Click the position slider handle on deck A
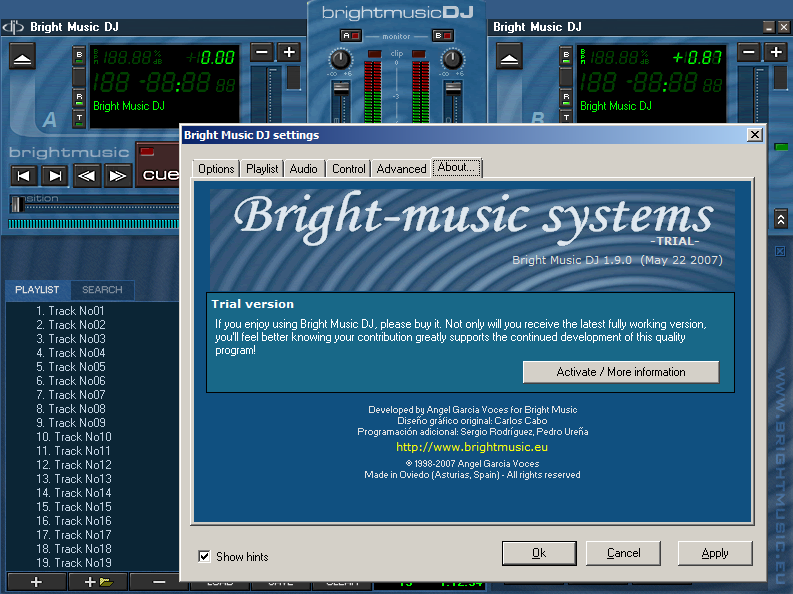This screenshot has height=594, width=793. click(17, 204)
